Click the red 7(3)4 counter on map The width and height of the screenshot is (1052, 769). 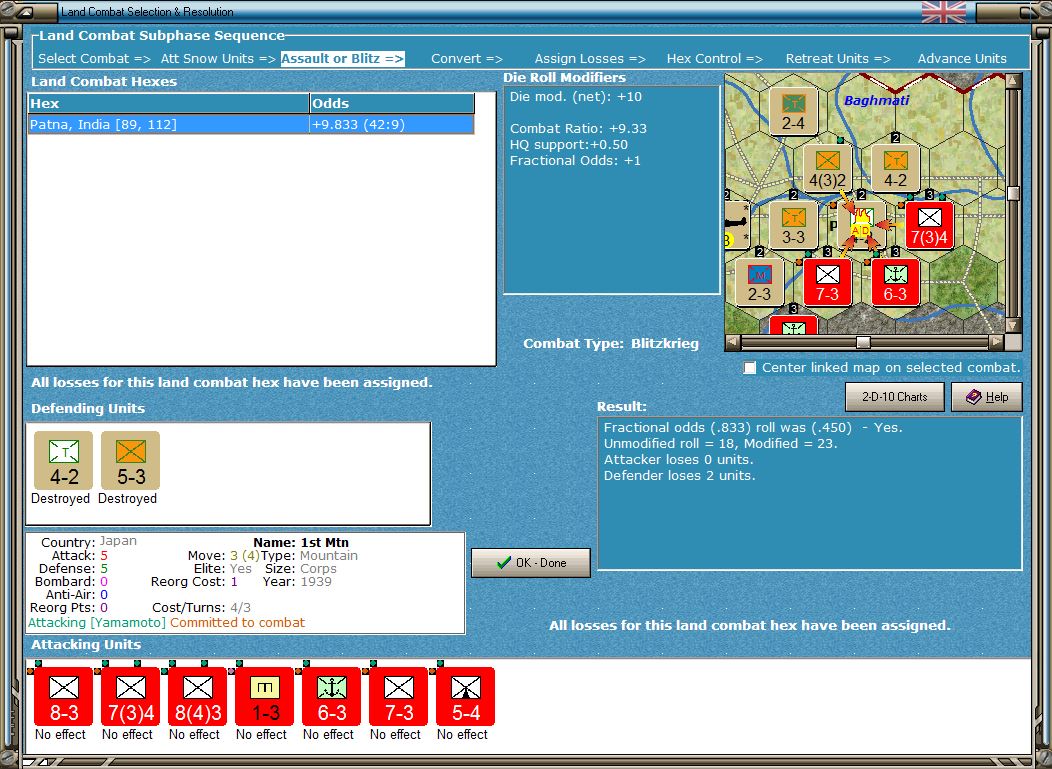coord(929,225)
